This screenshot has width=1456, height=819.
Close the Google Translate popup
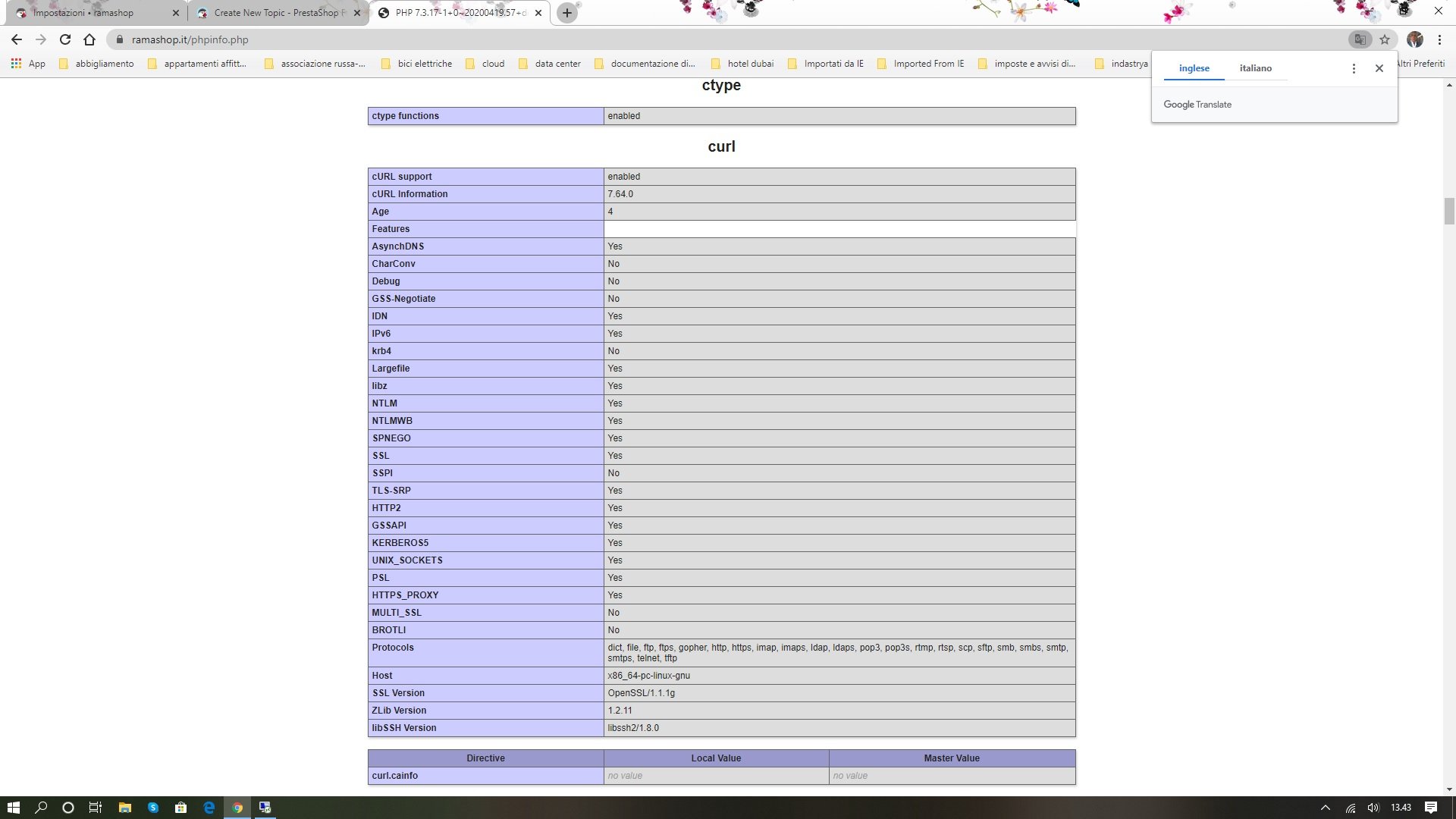pyautogui.click(x=1379, y=68)
